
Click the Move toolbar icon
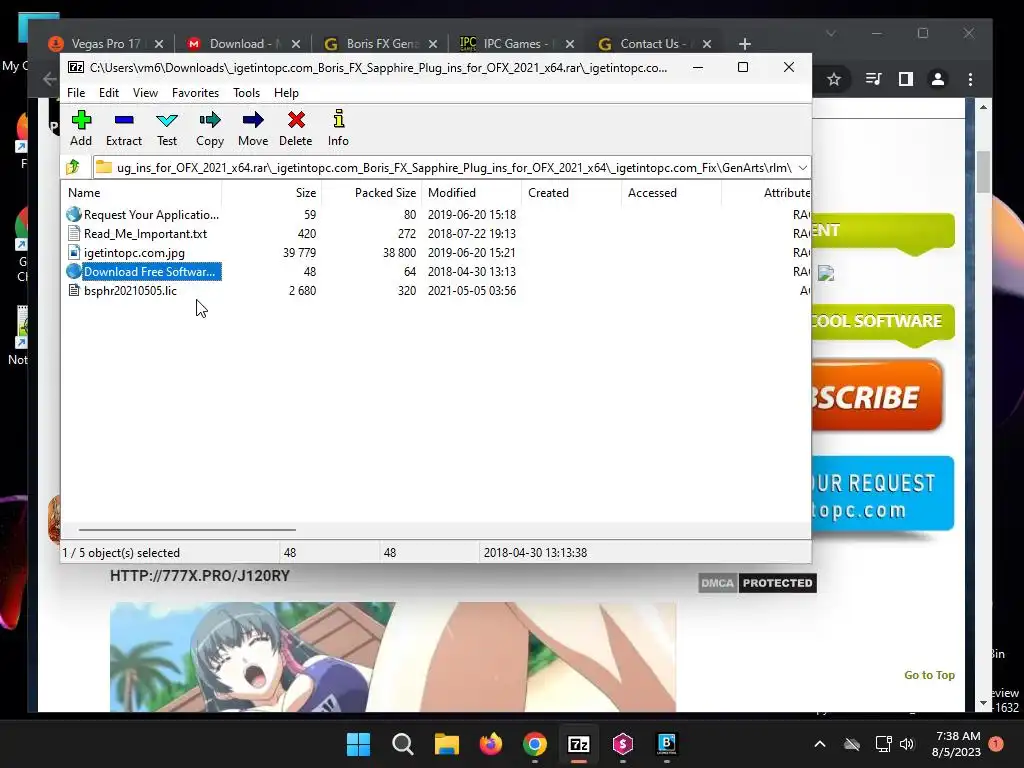coord(253,128)
